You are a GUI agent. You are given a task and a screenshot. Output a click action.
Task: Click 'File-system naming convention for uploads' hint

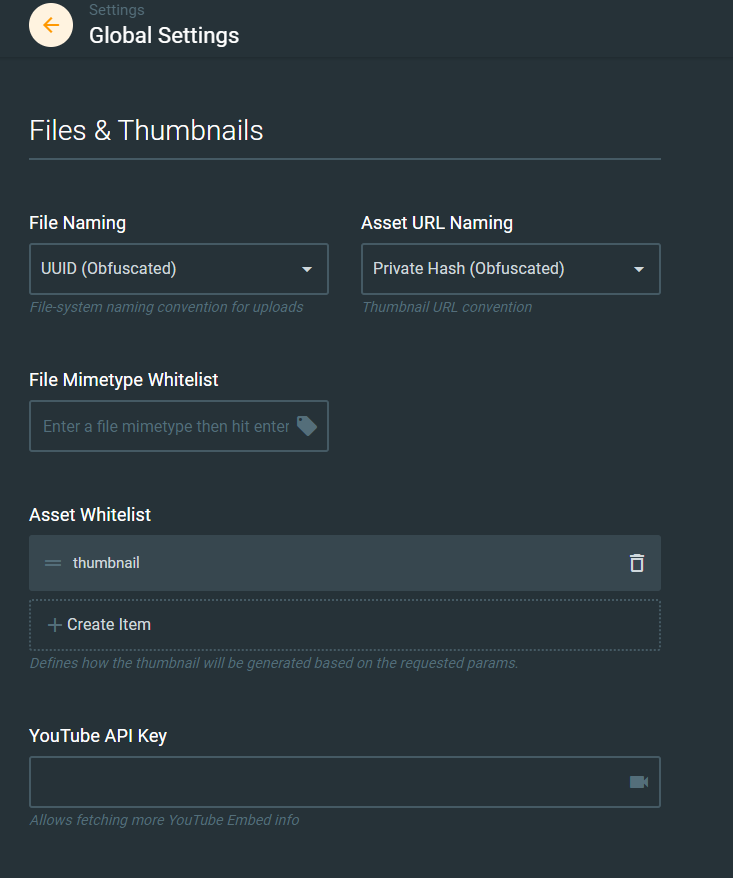[x=166, y=307]
